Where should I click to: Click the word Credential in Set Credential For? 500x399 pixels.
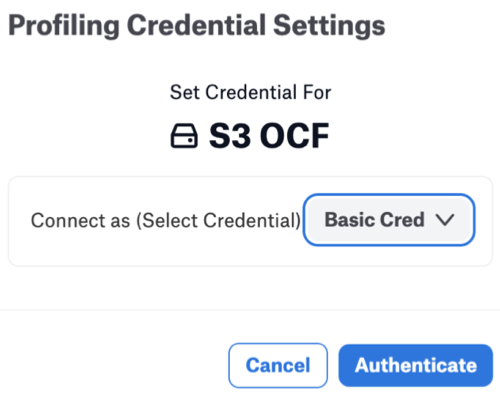click(x=251, y=92)
